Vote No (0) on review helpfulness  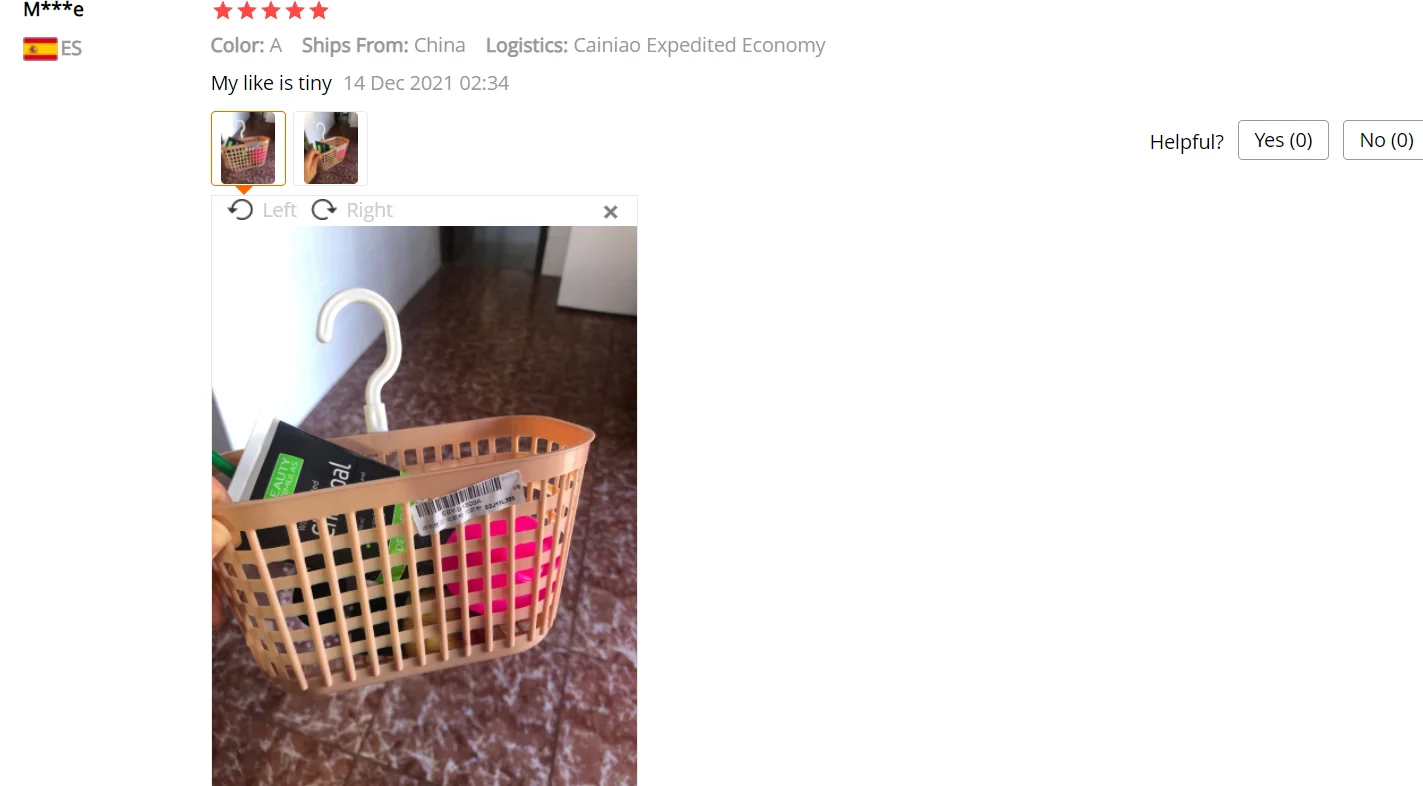(x=1384, y=140)
